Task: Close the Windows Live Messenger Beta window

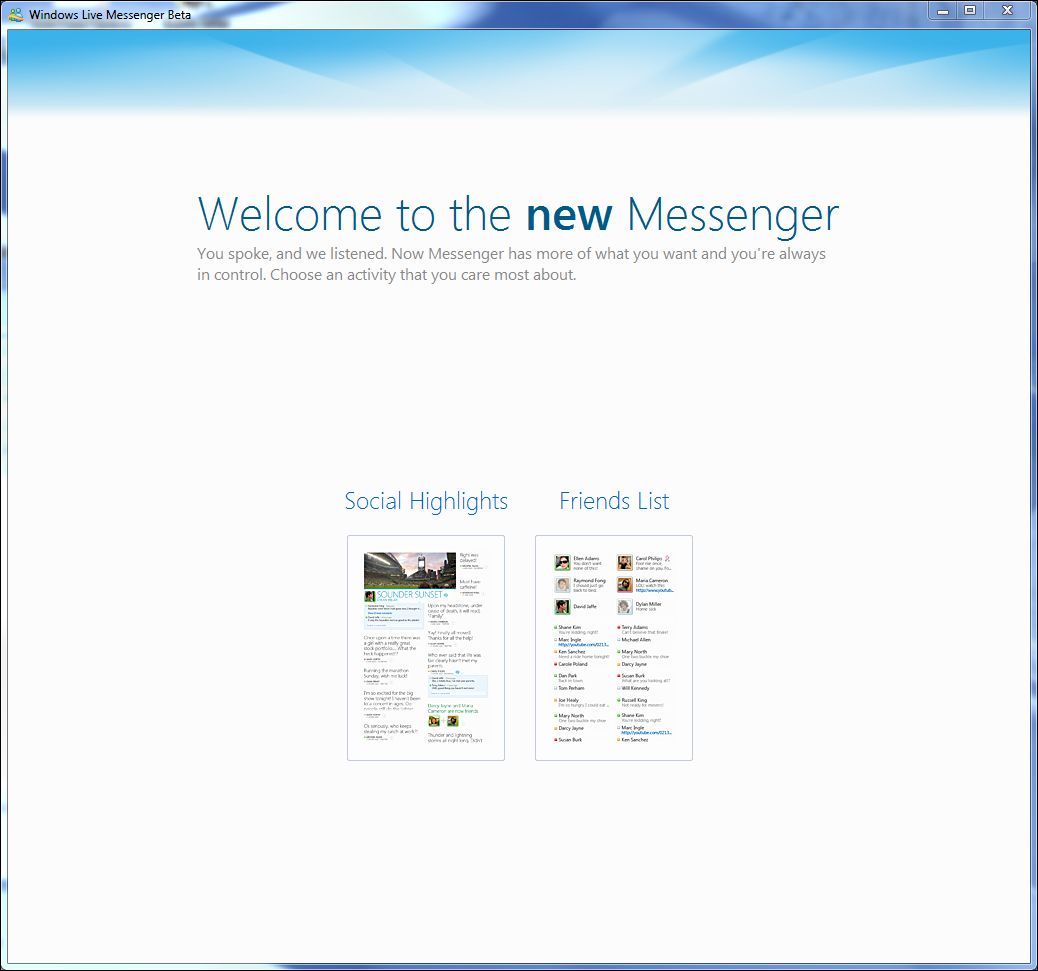Action: [1008, 11]
